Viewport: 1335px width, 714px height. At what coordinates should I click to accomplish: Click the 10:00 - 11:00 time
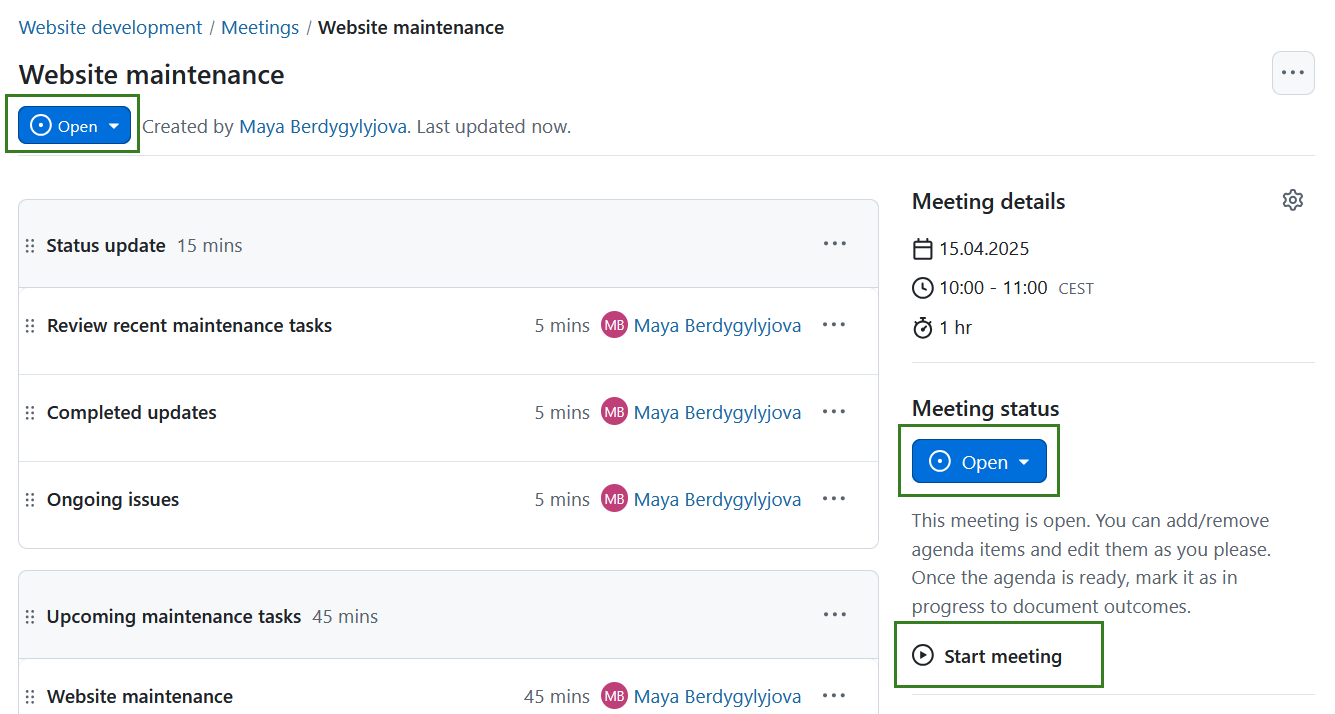(x=993, y=288)
